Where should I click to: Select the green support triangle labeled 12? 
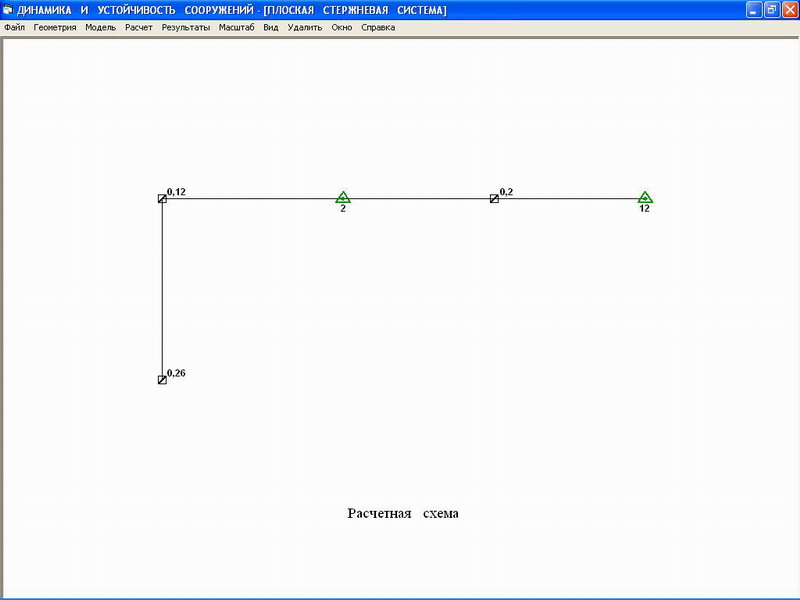click(x=645, y=197)
